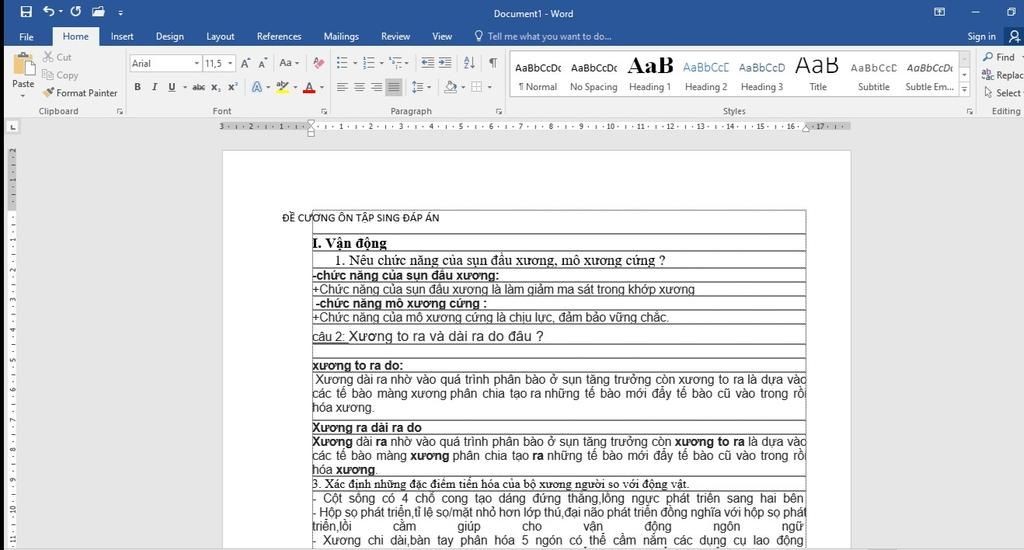Click Increase Indent icon
Image resolution: width=1024 pixels, height=550 pixels.
(x=445, y=63)
